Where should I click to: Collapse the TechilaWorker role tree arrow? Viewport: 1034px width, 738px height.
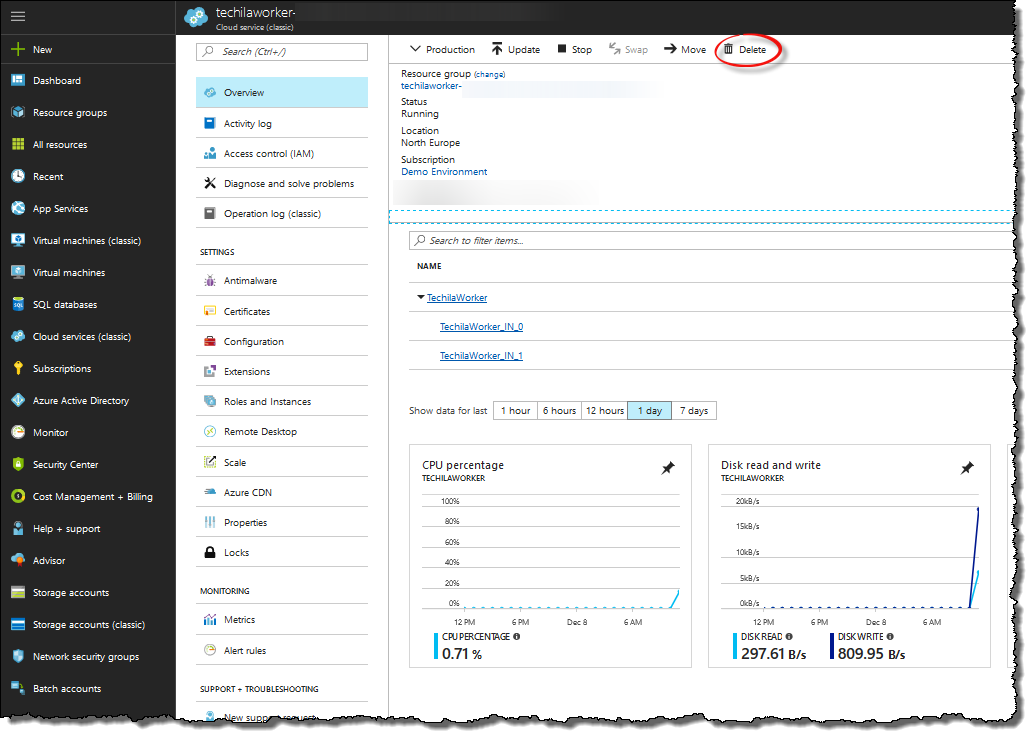coord(421,297)
